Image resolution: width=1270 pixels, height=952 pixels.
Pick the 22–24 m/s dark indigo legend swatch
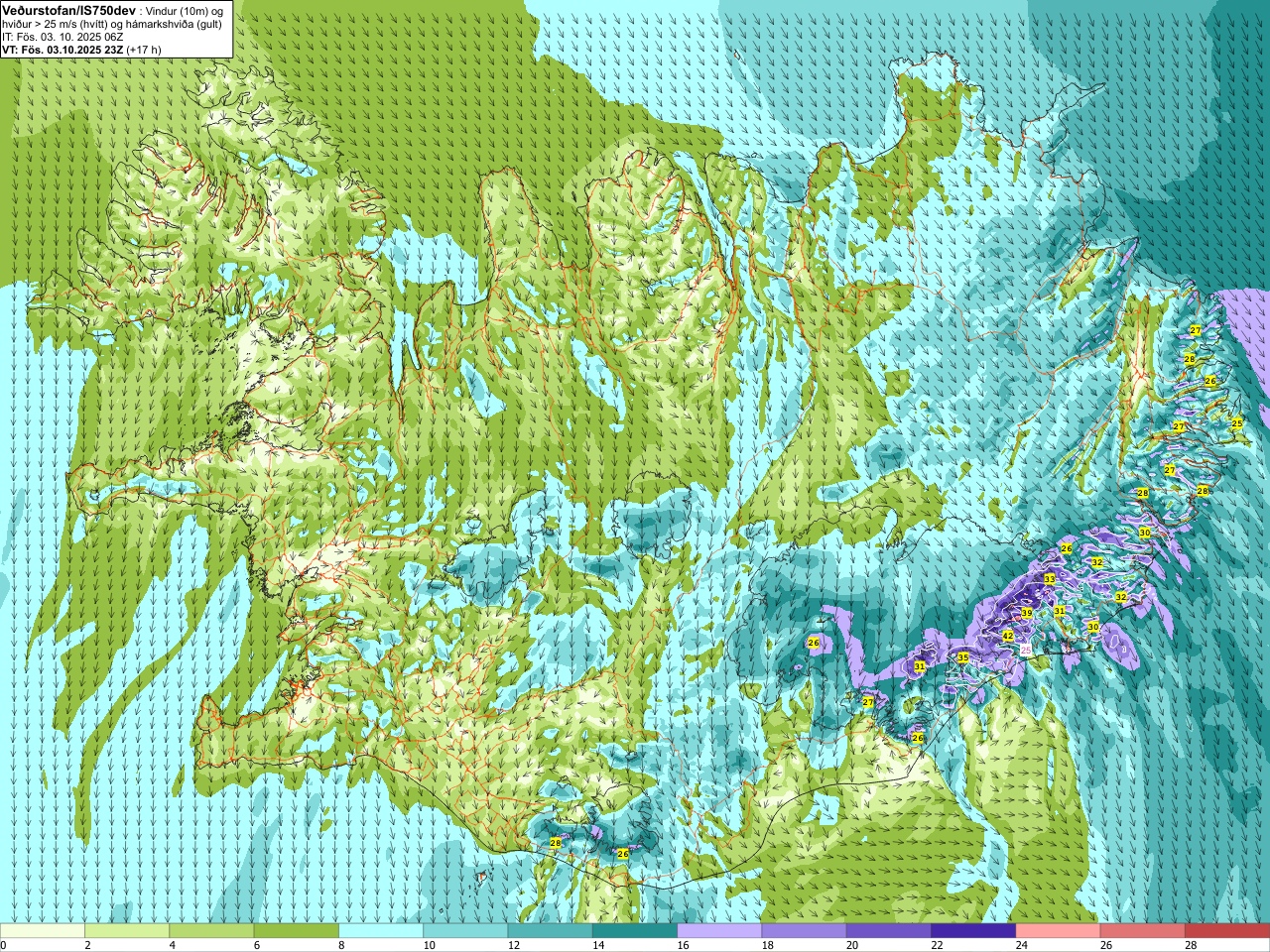point(973,931)
